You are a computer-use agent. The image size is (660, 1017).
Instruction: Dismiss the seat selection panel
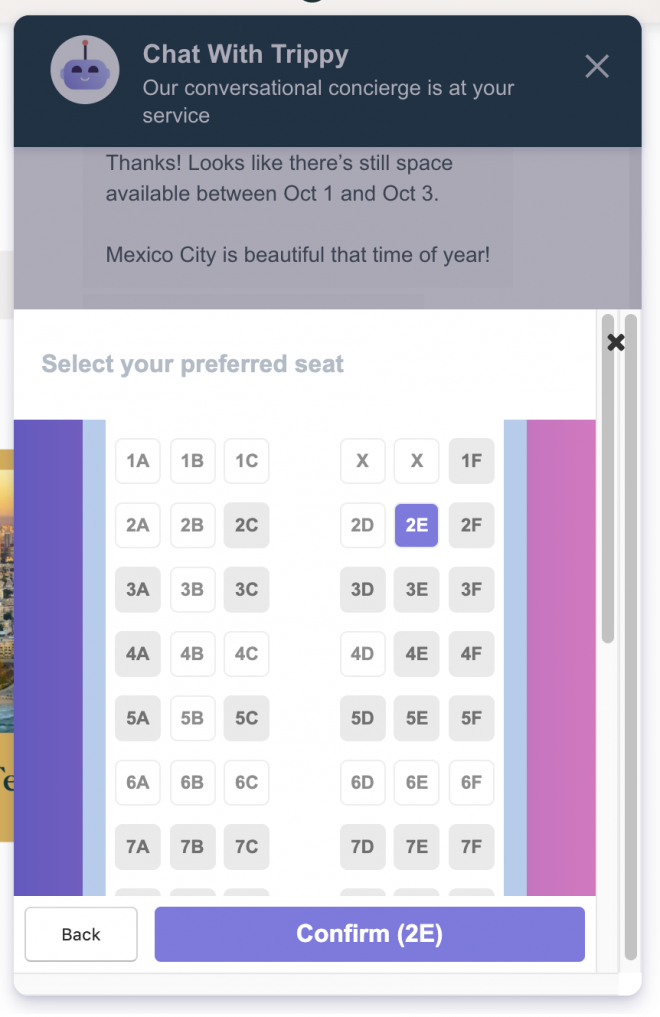click(615, 342)
